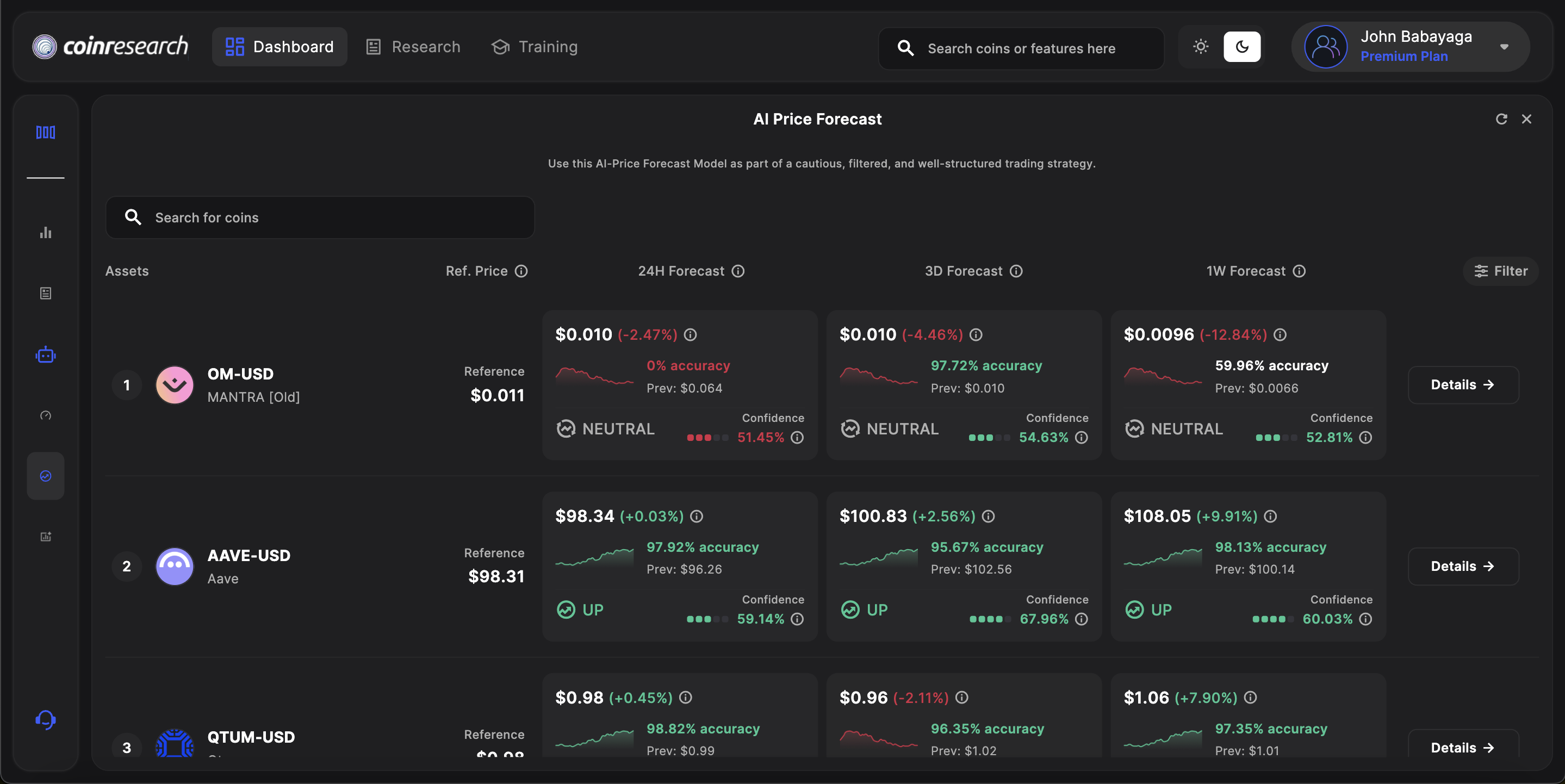Click the "98.13% accuracy" text
This screenshot has width=1565, height=784.
point(1270,547)
